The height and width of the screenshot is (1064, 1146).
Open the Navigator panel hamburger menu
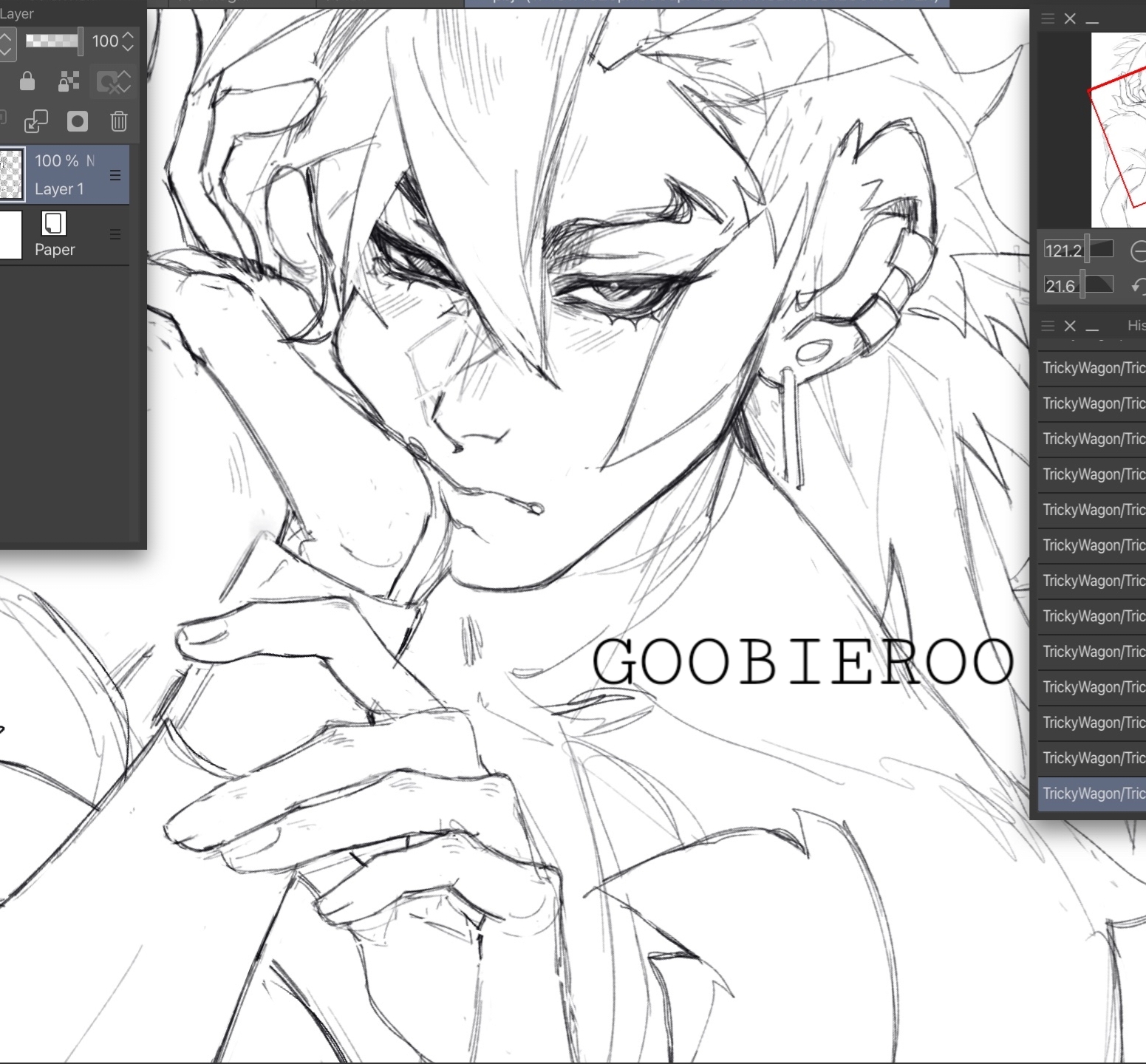pyautogui.click(x=1048, y=19)
